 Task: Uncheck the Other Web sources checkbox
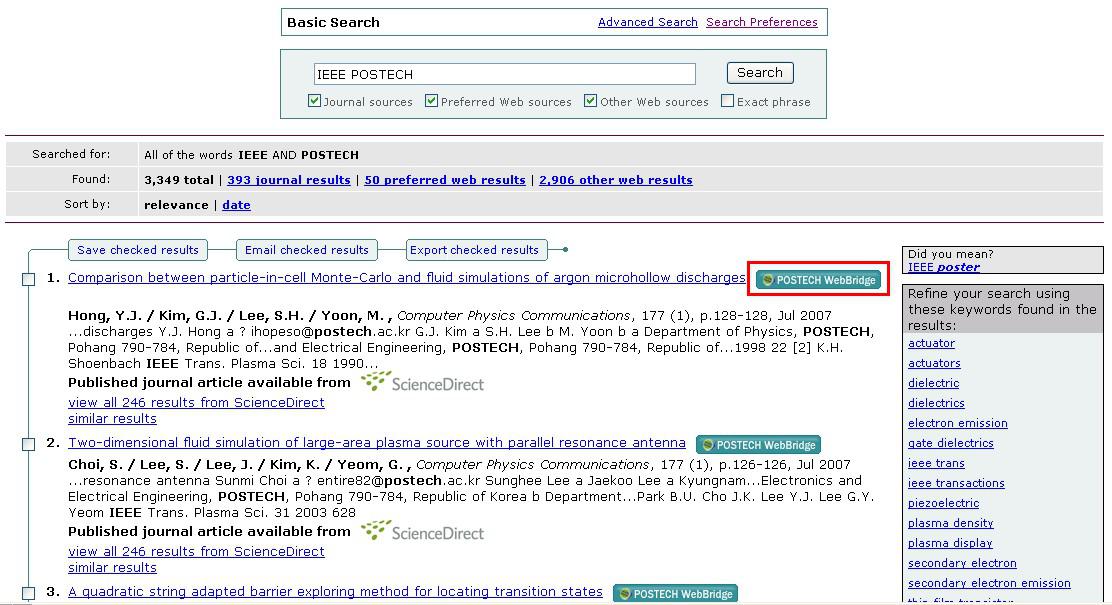(x=590, y=101)
